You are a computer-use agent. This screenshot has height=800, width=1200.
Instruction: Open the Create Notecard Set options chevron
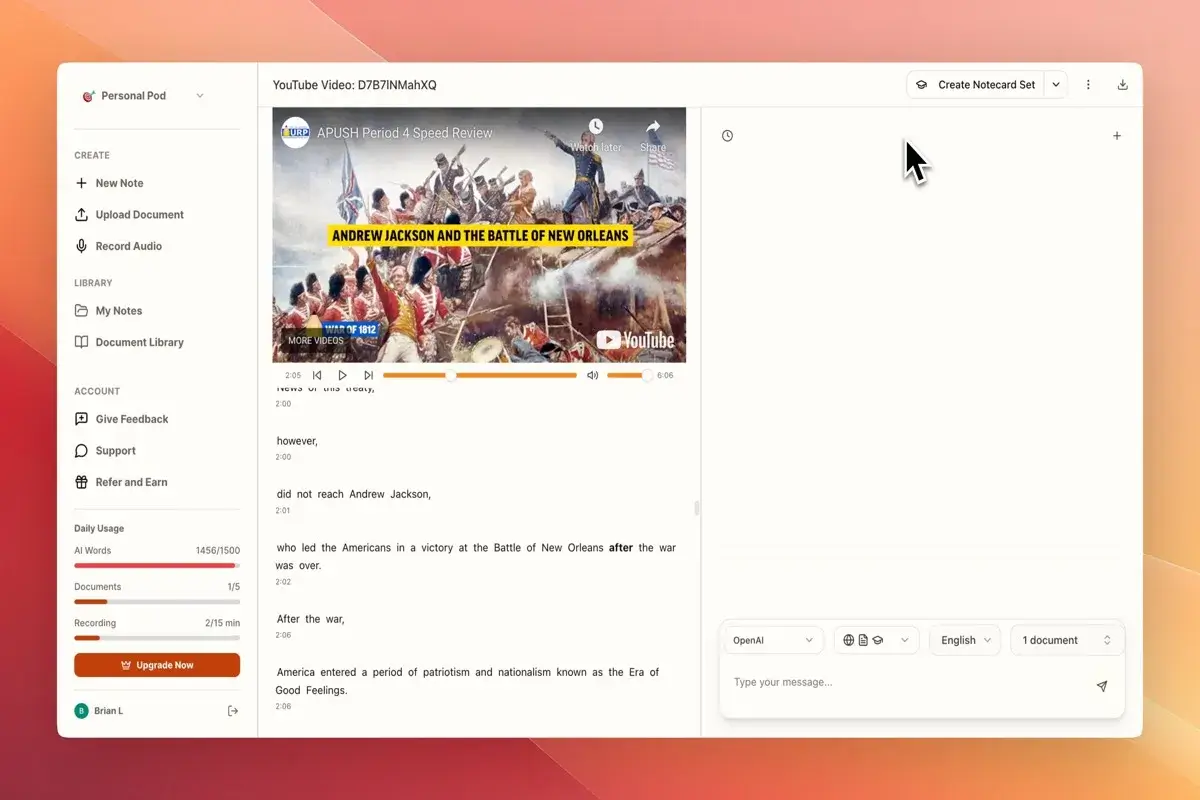coord(1055,85)
